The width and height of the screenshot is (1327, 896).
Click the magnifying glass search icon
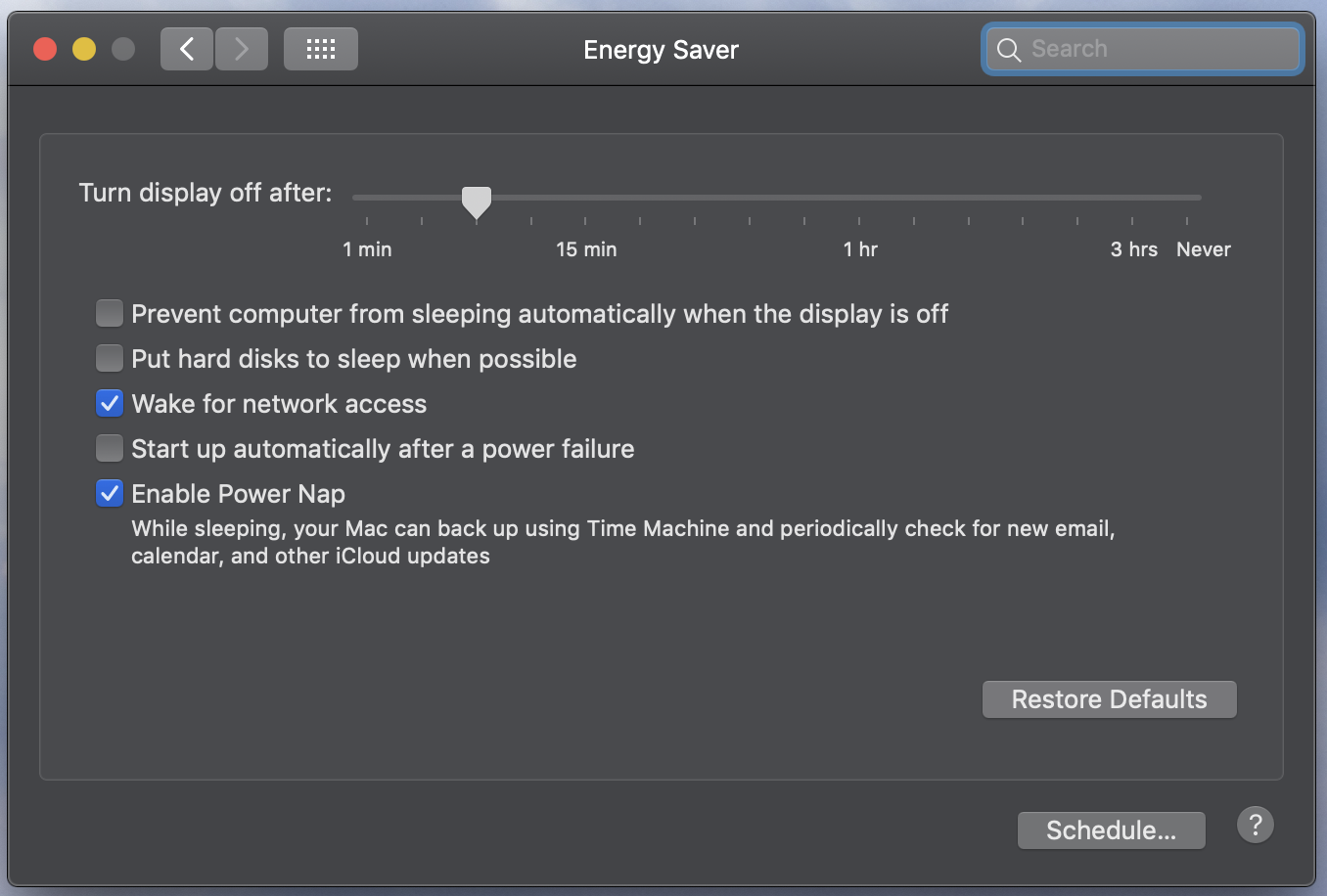click(x=1009, y=50)
